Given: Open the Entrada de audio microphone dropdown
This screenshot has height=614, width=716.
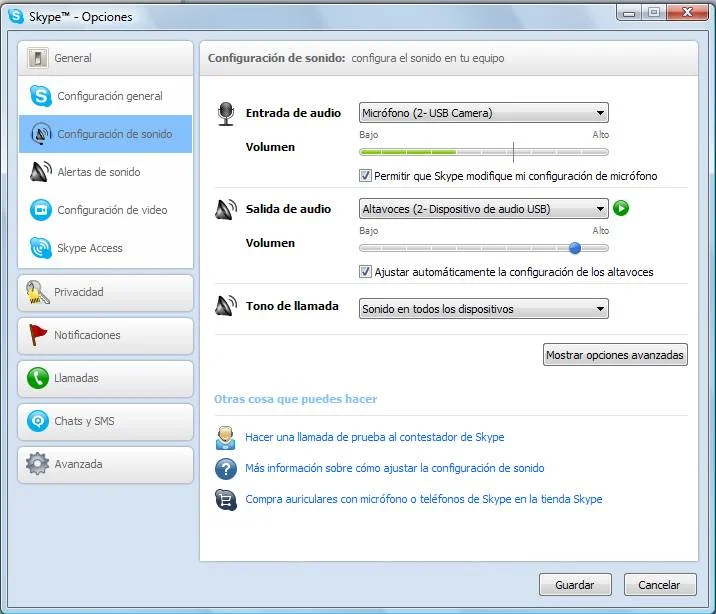Looking at the screenshot, I should click(x=484, y=113).
